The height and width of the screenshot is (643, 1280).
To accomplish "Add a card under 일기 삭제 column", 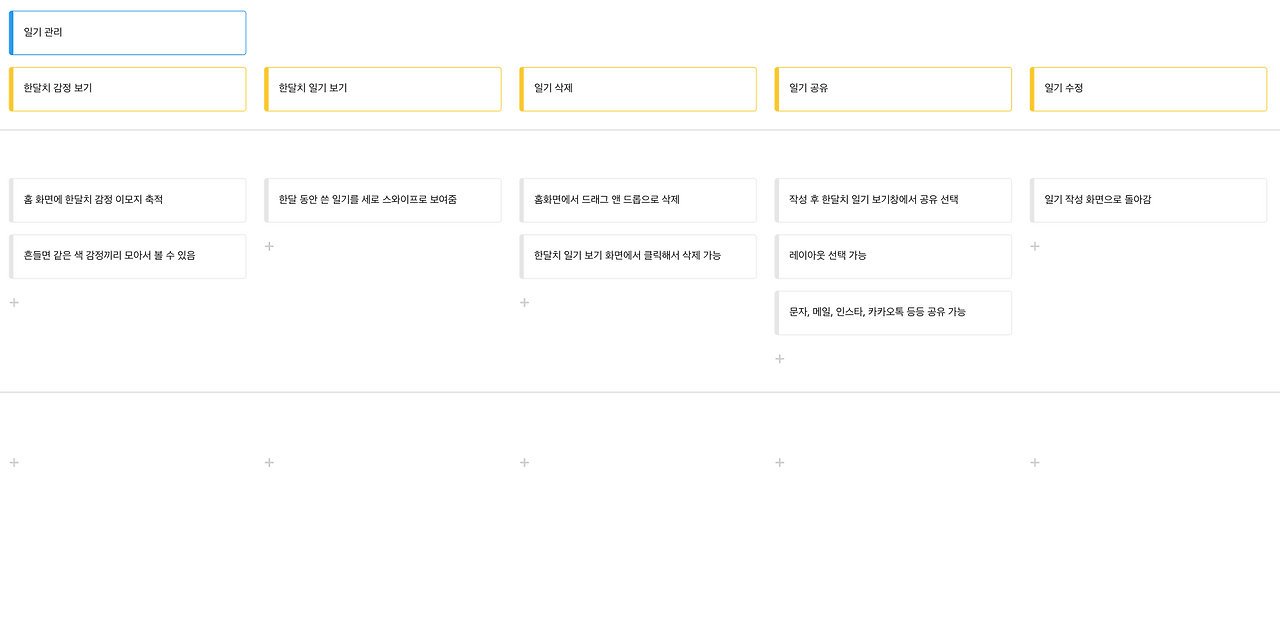I will click(524, 303).
